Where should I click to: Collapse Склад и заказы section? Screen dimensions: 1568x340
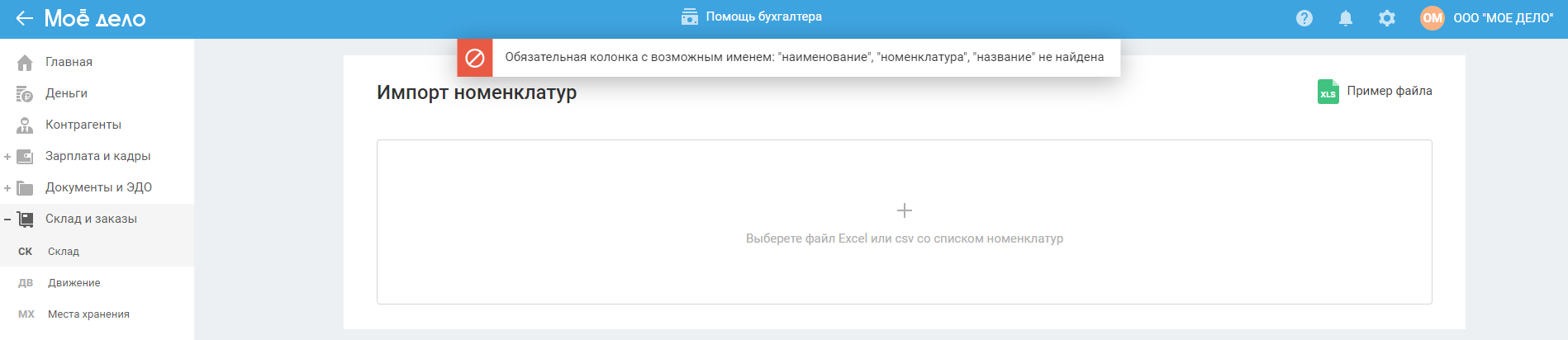tap(7, 220)
